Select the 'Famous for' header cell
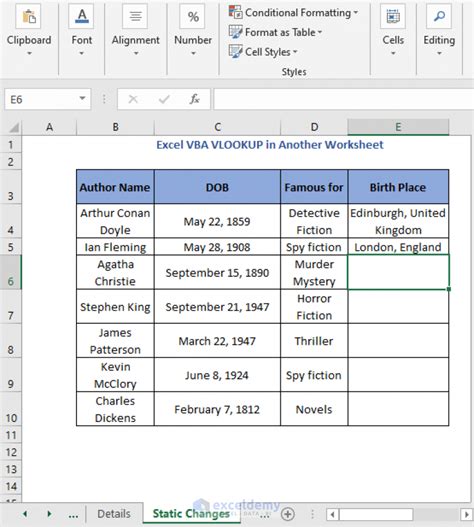The image size is (474, 527). [x=314, y=187]
